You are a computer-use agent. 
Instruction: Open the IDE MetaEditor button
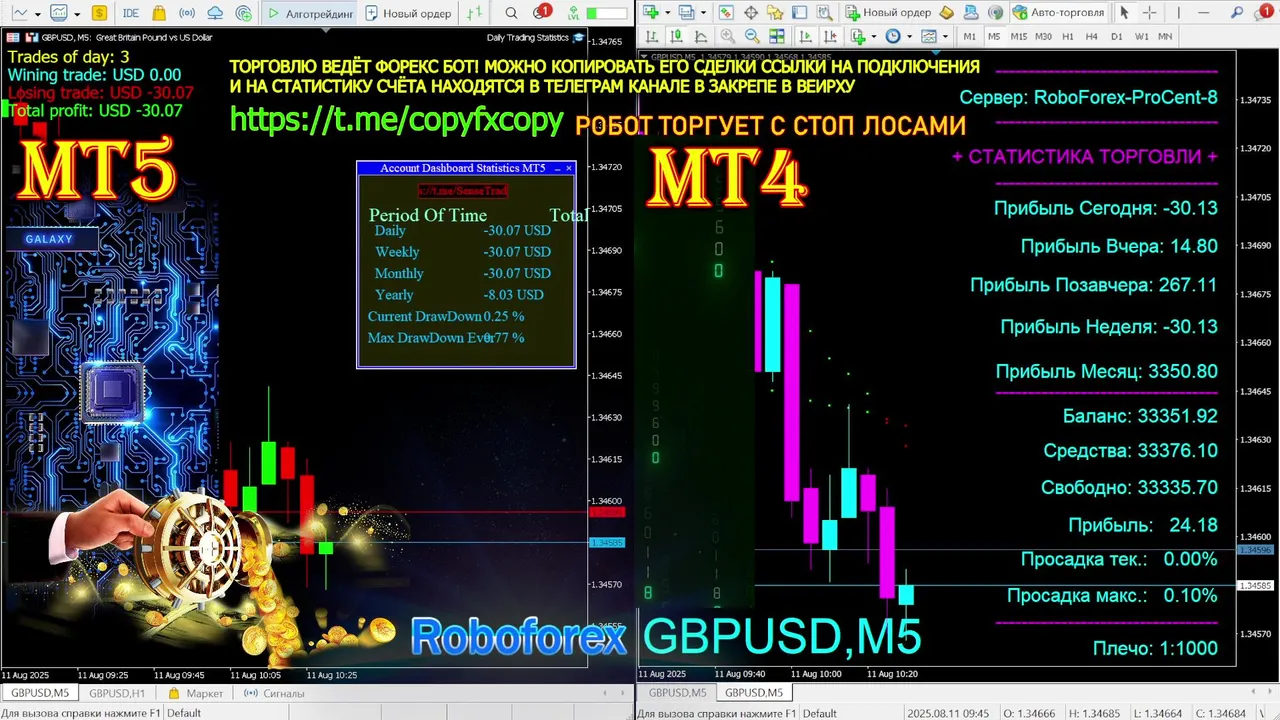coord(131,13)
